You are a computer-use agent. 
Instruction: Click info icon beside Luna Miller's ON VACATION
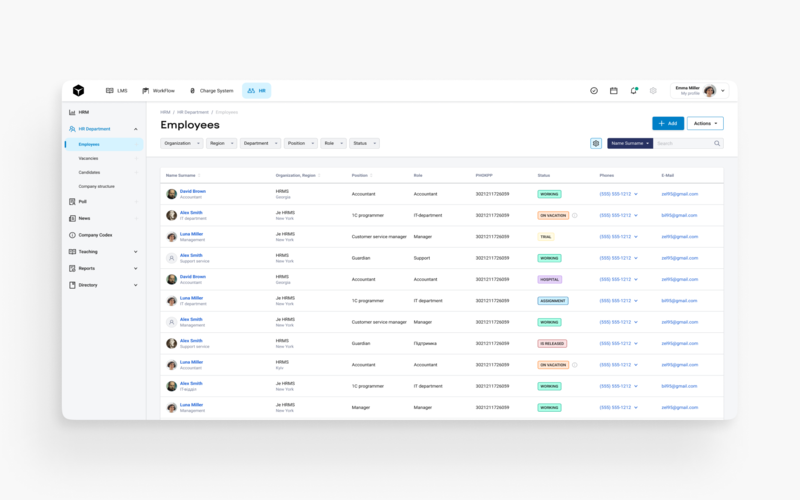coord(574,365)
